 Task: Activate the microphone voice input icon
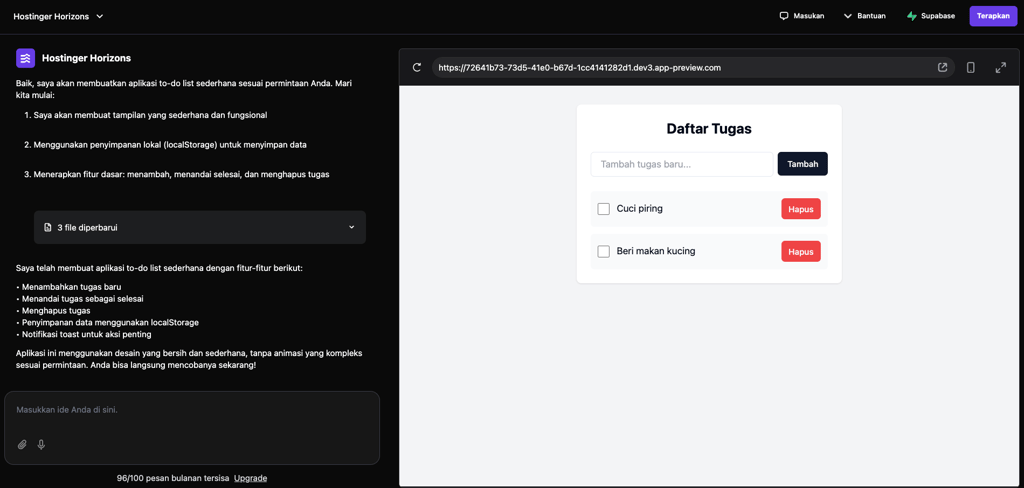click(x=41, y=445)
